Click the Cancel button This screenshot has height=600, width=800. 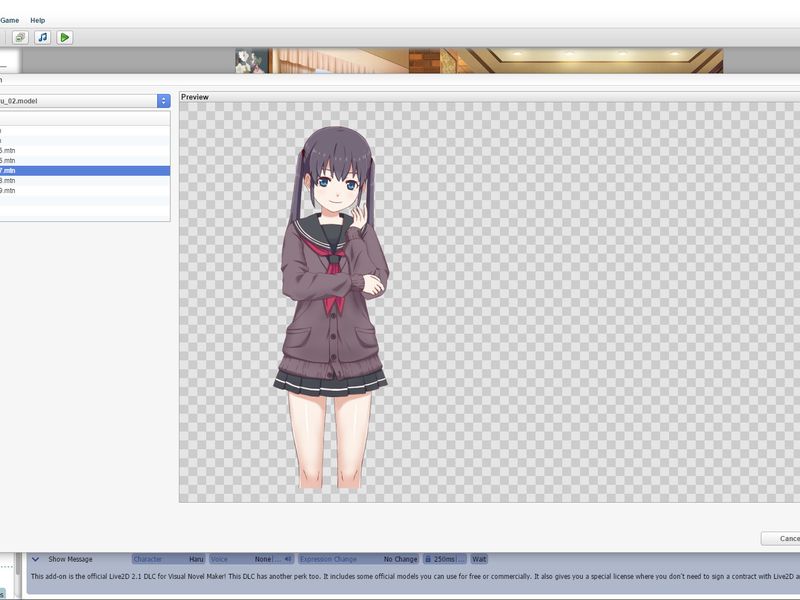[782, 538]
